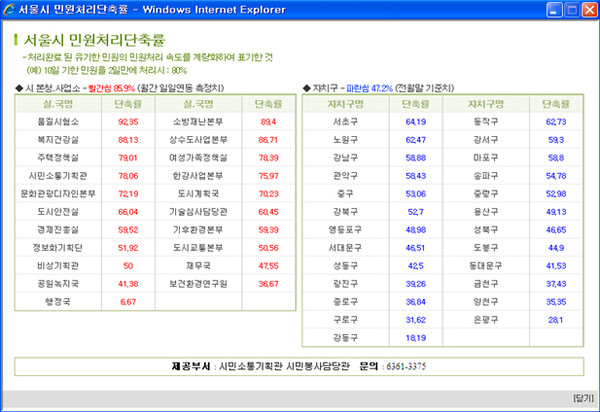The width and height of the screenshot is (600, 412).
Task: Click the contact number 6361-3375
Action: click(406, 366)
